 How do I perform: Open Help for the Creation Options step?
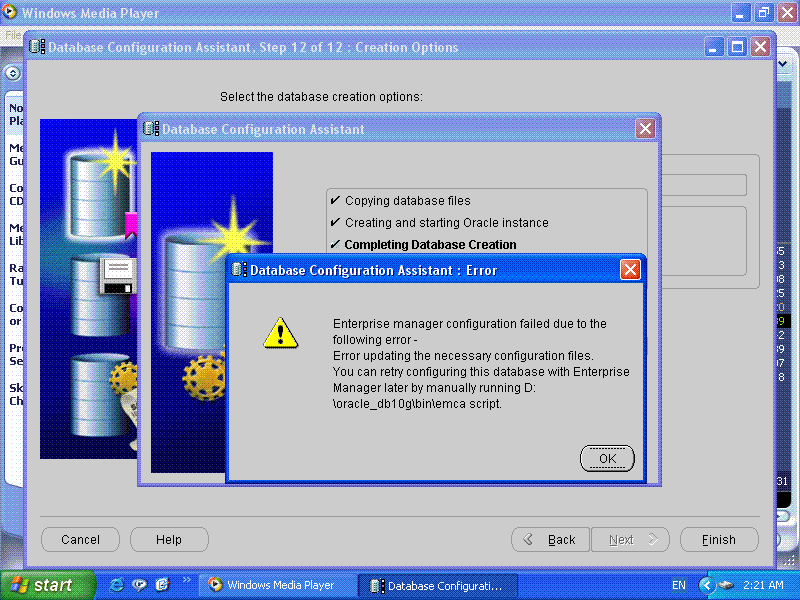click(x=169, y=540)
